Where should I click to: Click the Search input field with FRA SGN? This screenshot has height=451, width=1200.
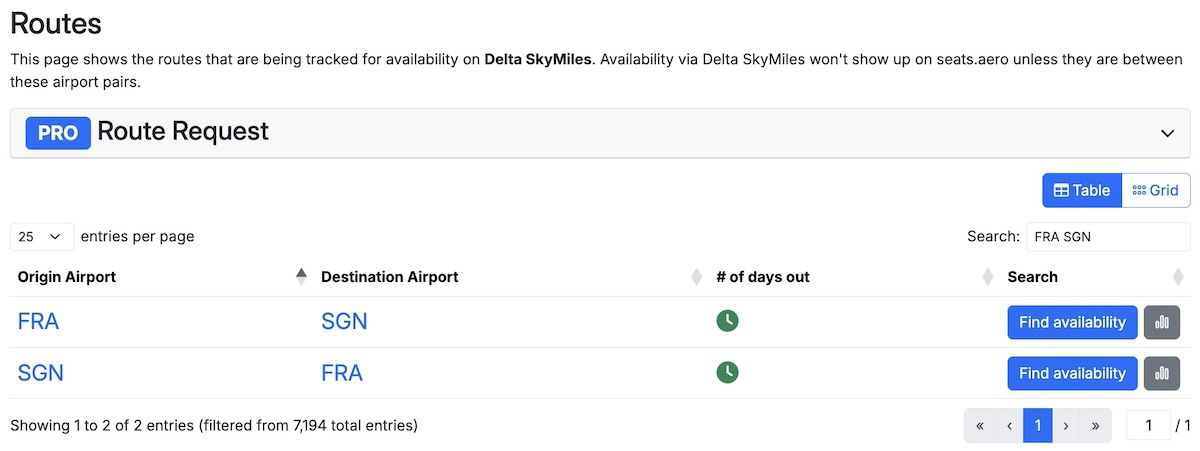[x=1107, y=237]
